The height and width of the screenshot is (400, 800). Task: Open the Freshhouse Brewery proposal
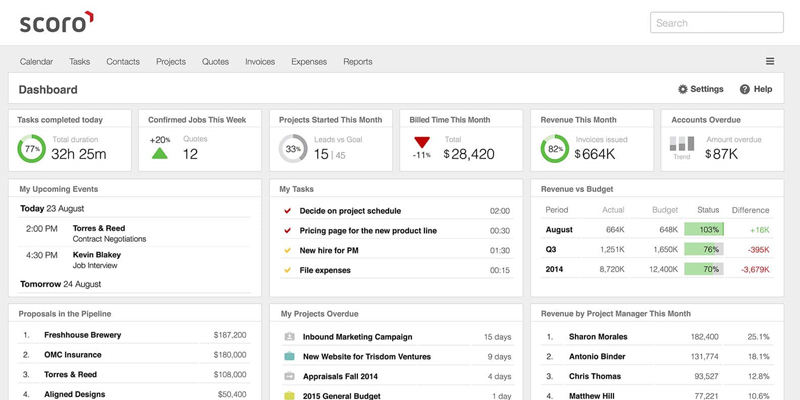click(x=82, y=335)
